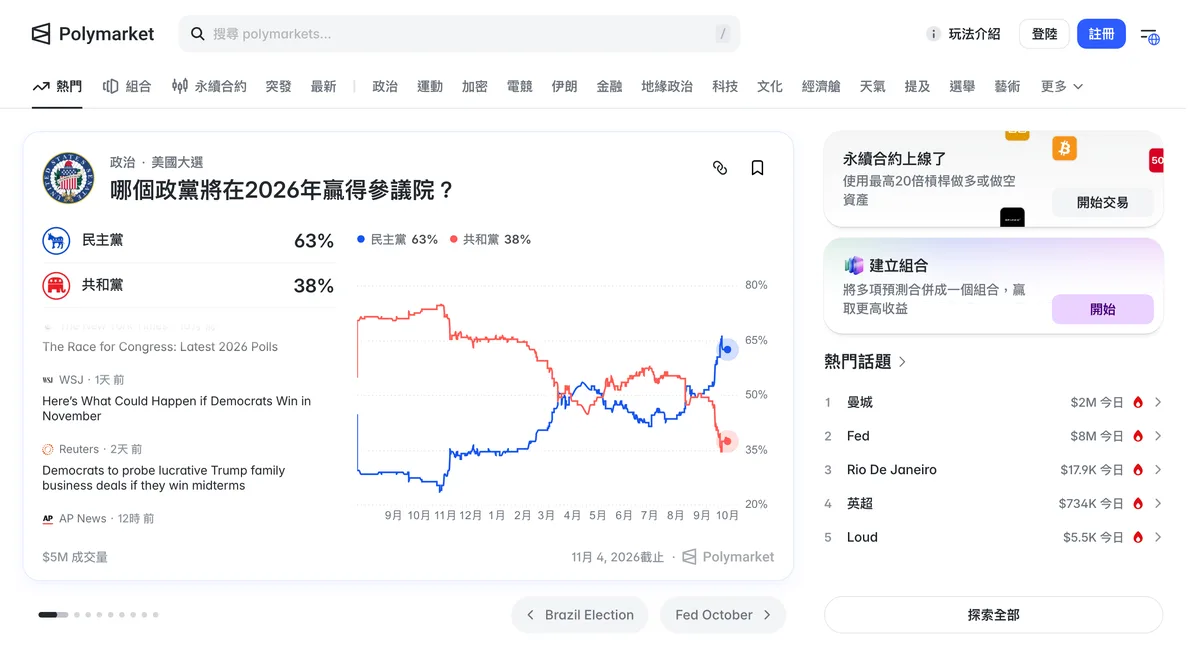The image size is (1200, 656).
Task: Click fire icon in 曼城 row
Action: pyautogui.click(x=1138, y=403)
